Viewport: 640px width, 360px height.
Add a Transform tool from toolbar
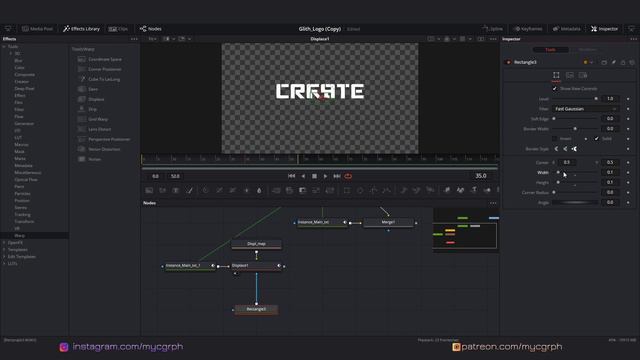click(330, 190)
